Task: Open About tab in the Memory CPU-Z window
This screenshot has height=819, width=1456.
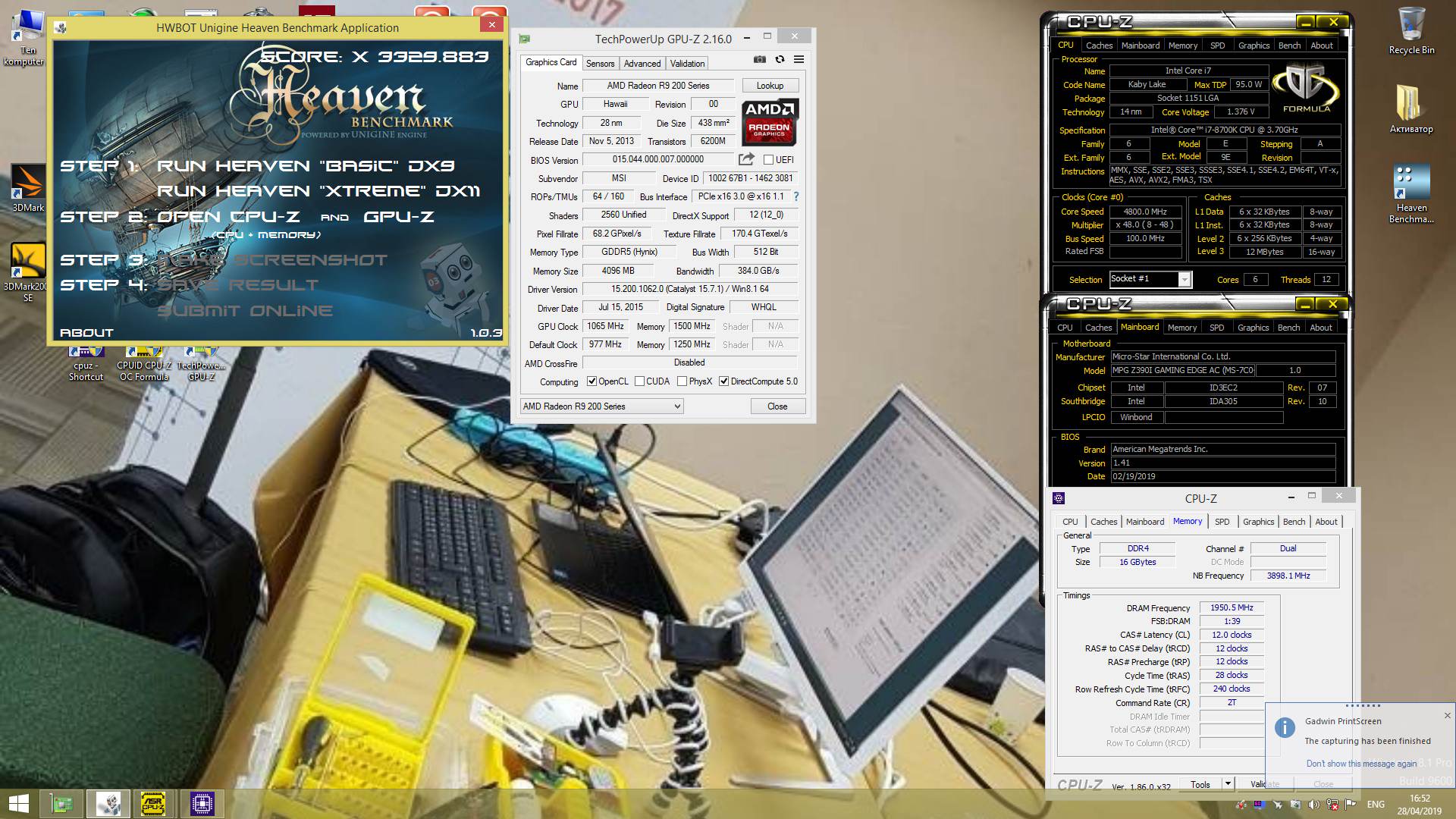Action: (1326, 522)
